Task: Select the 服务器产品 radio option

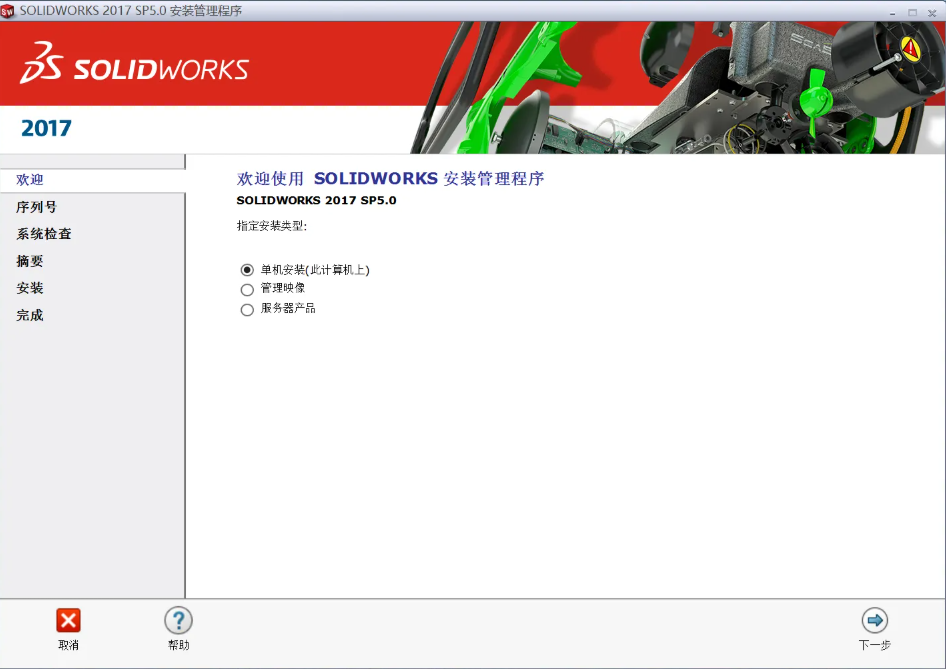Action: [247, 310]
